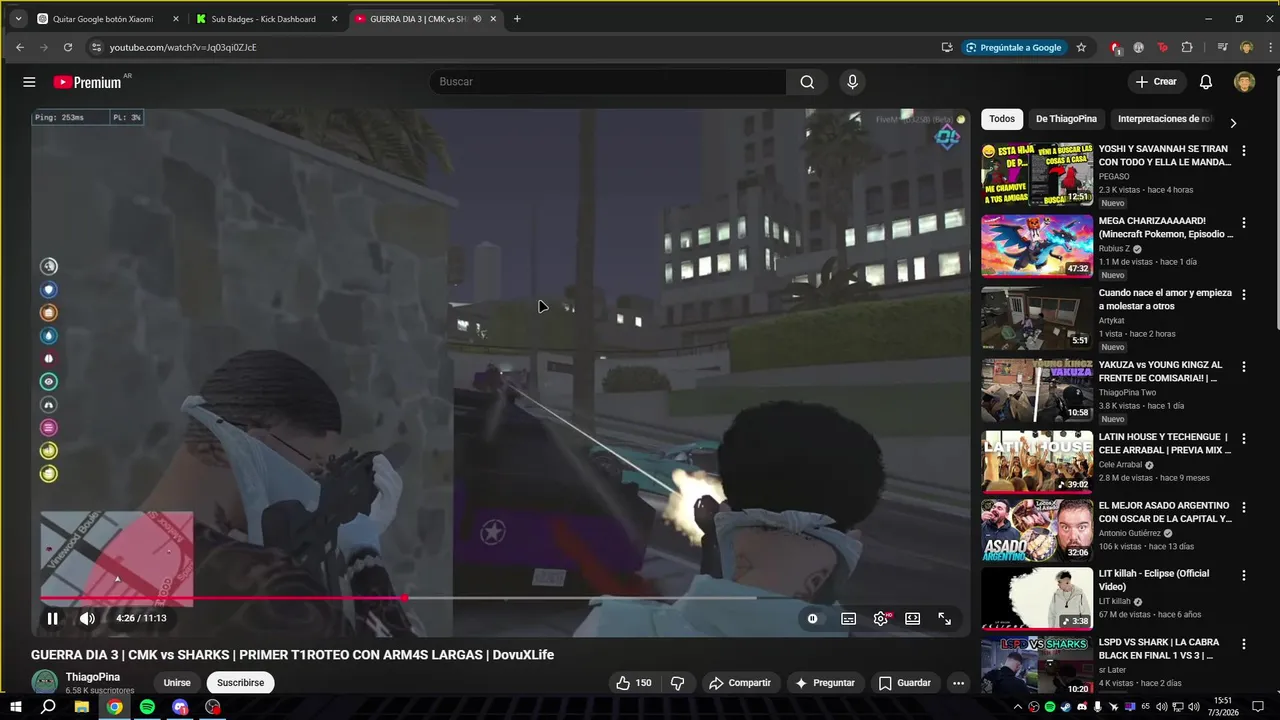Open the YOSHI Y SAVANNAH video thumbnail

point(1037,174)
